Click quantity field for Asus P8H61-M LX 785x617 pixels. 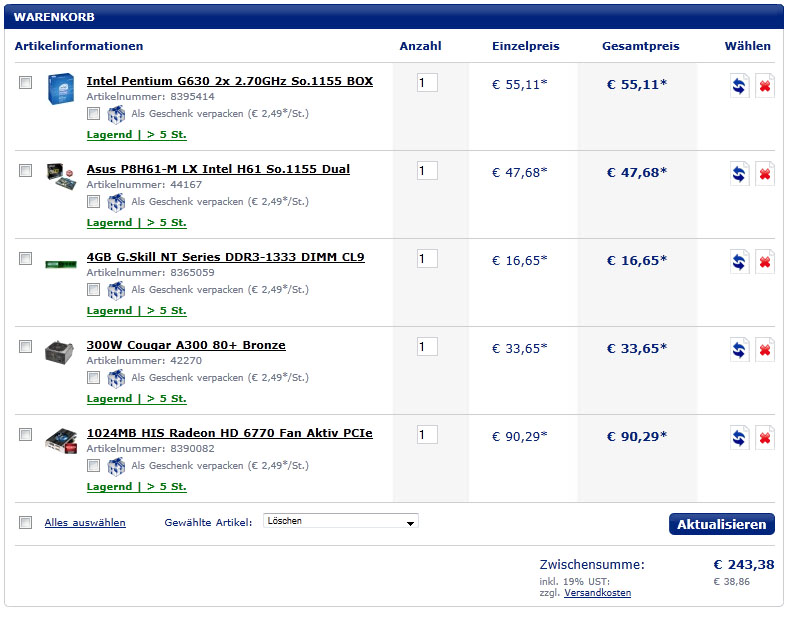click(427, 171)
